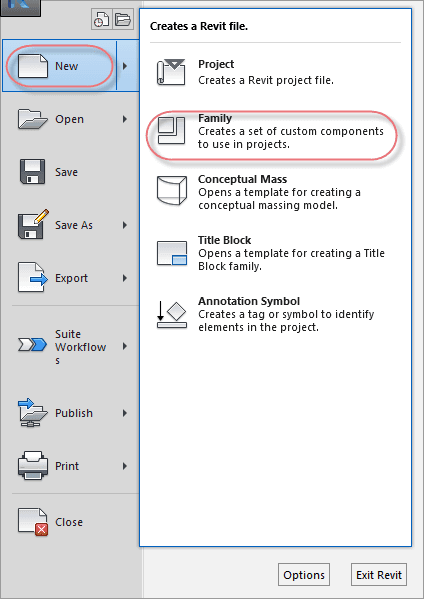Select the Project file icon
Screen dimensions: 424x599
click(x=171, y=72)
